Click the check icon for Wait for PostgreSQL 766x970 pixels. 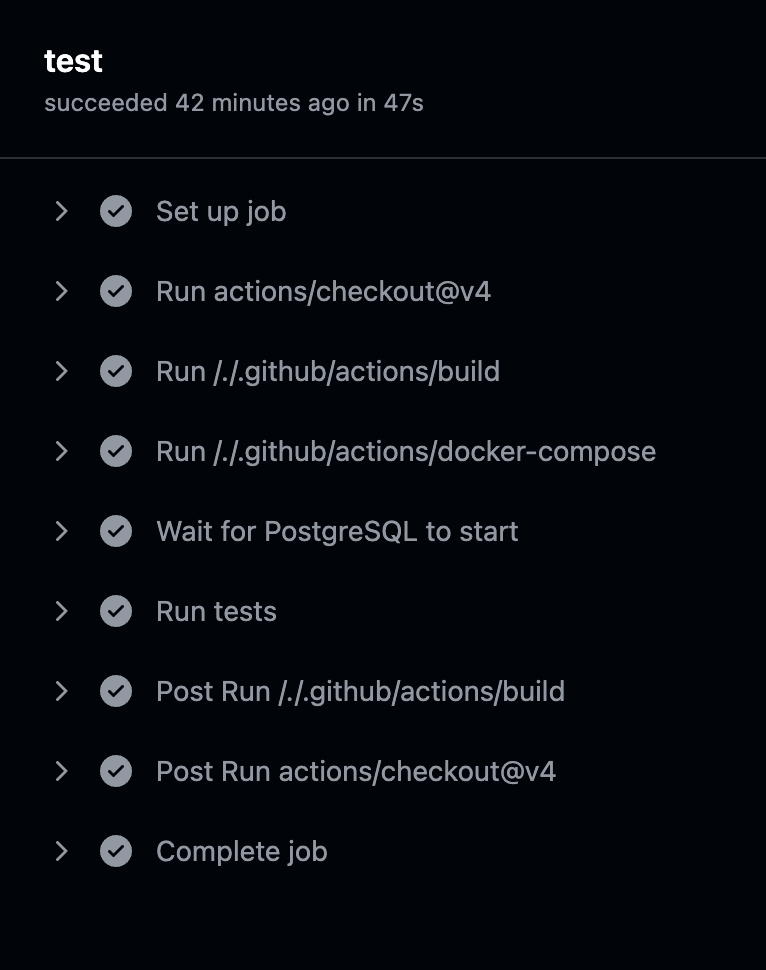coord(116,531)
